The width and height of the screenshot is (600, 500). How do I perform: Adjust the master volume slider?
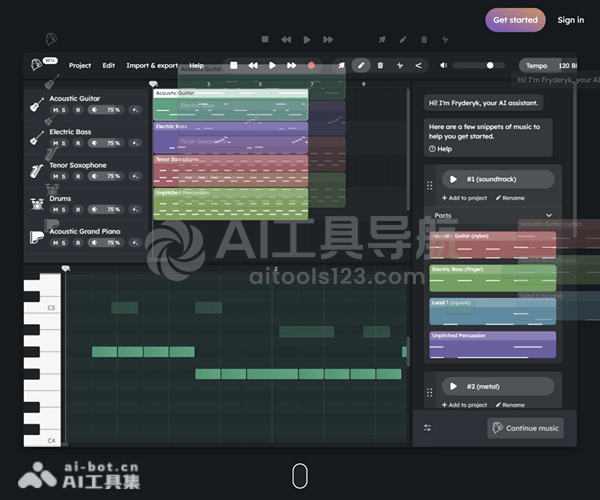coord(479,65)
